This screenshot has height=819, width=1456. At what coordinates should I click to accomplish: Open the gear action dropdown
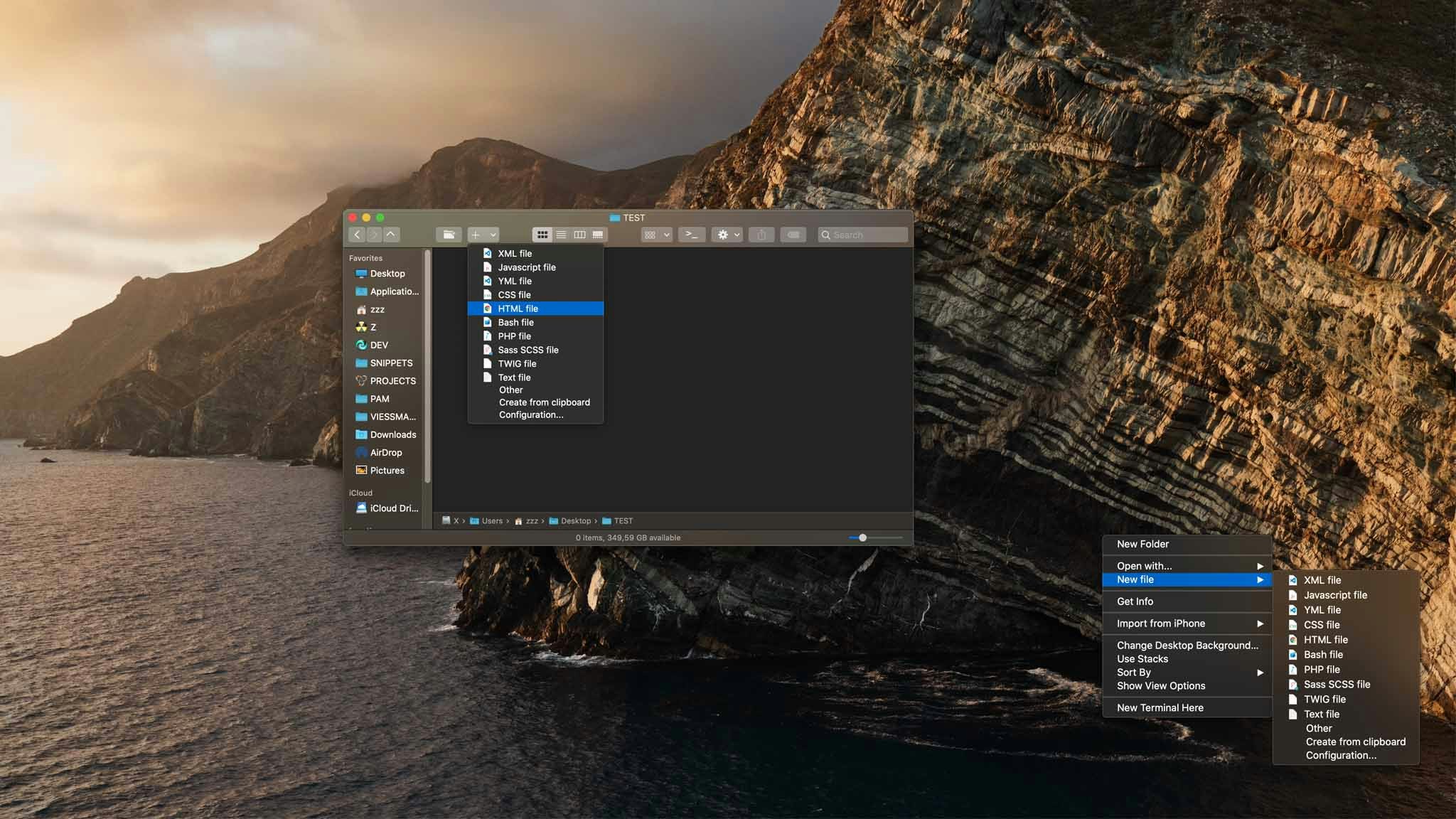pos(727,235)
